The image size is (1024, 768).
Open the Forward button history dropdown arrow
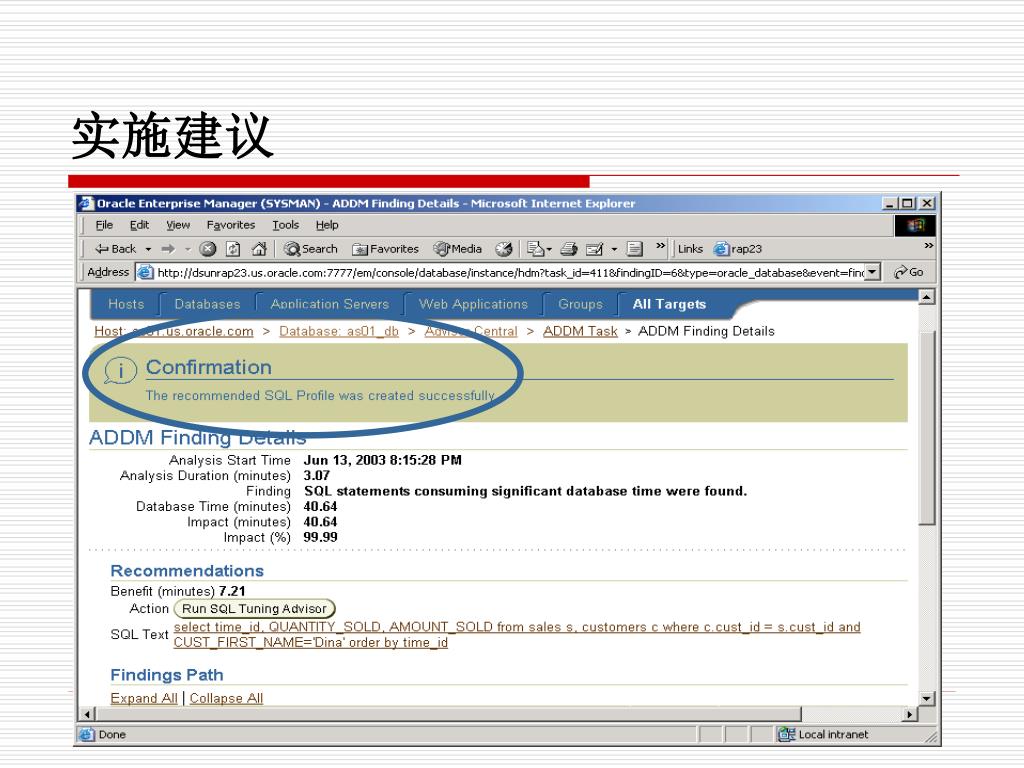pyautogui.click(x=187, y=249)
